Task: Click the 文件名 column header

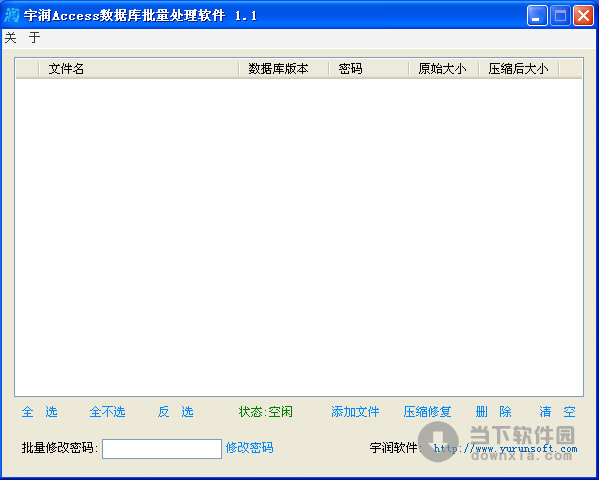Action: click(x=139, y=69)
